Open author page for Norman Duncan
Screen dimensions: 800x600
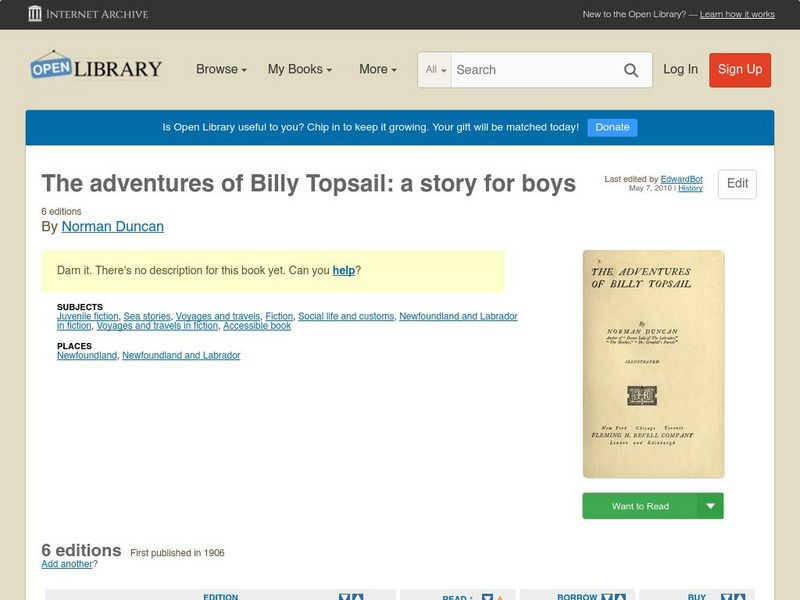(113, 226)
